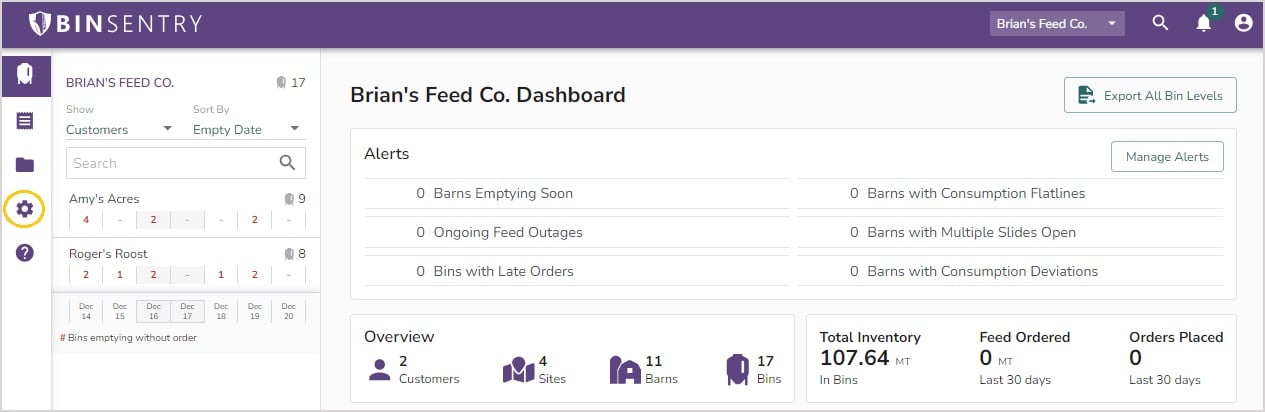This screenshot has width=1265, height=412.
Task: Open Ongoing Feed Outages alert row
Action: point(508,232)
